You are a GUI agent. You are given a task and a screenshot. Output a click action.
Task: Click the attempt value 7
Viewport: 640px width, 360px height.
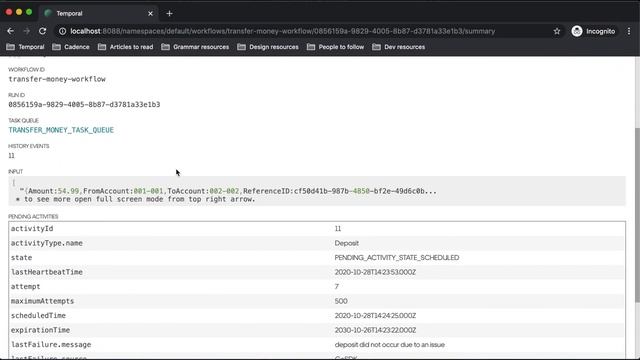pos(337,287)
